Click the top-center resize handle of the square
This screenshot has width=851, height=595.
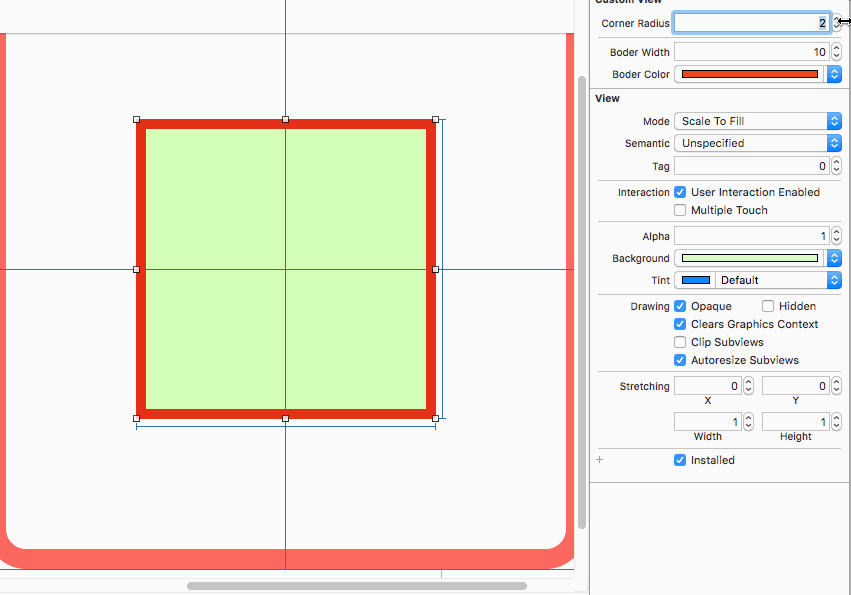285,119
